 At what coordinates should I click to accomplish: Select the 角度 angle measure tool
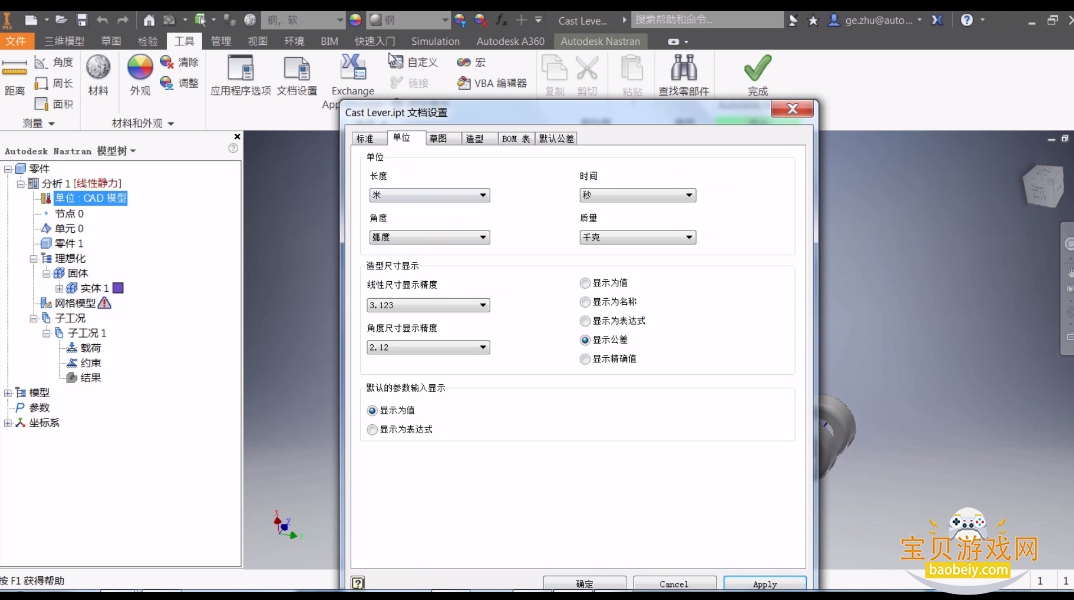tap(53, 62)
